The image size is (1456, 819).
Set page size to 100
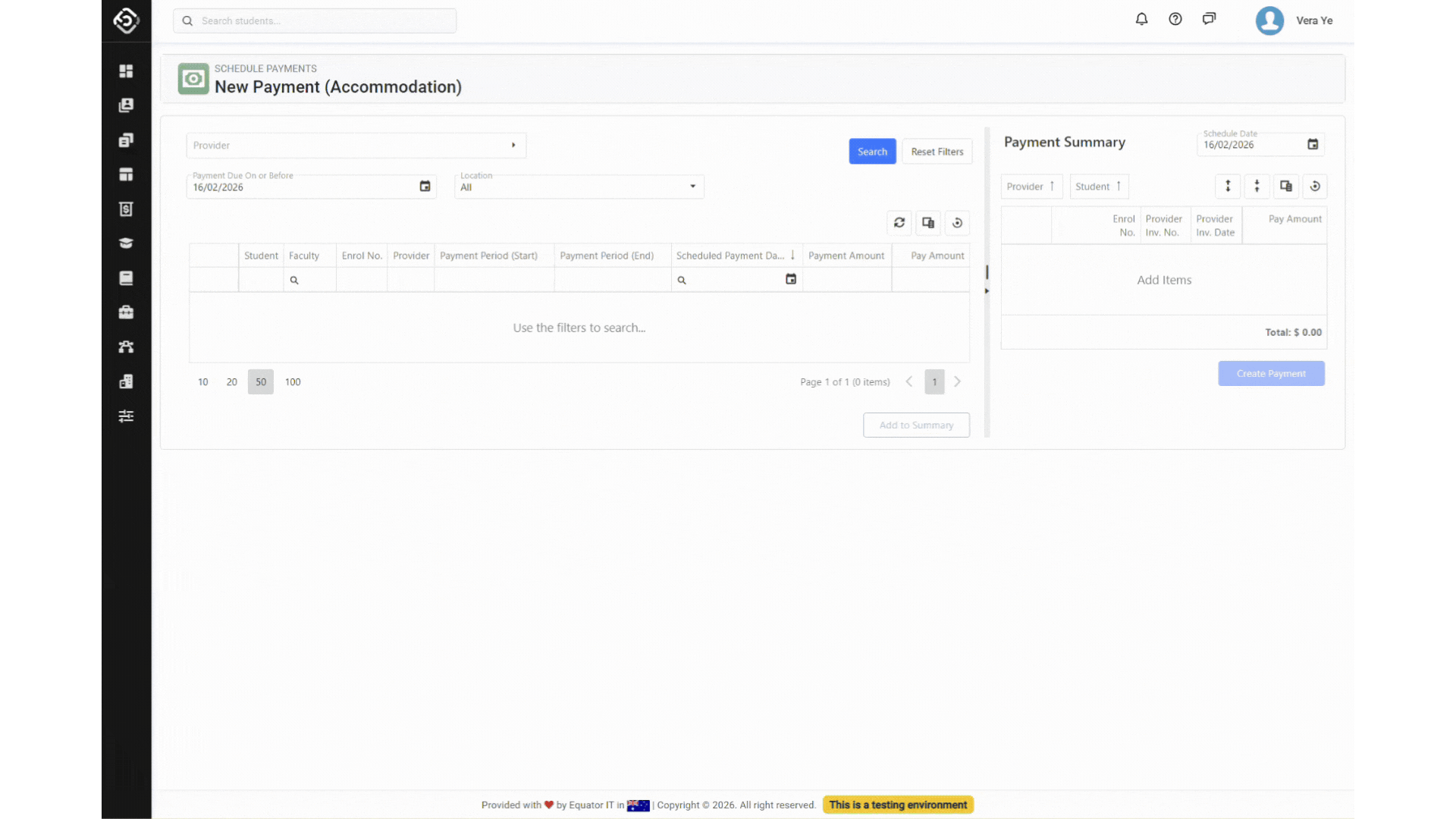(x=293, y=382)
